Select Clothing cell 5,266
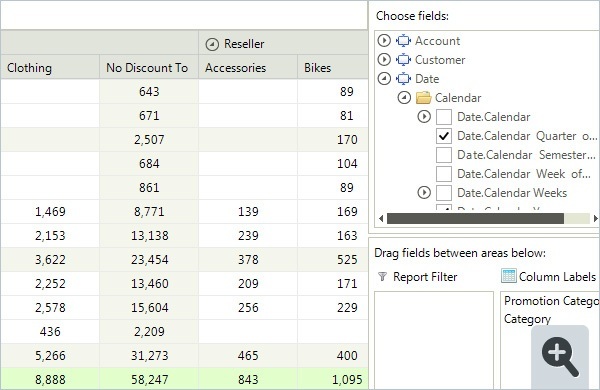Viewport: 600px width, 390px height. click(x=50, y=356)
